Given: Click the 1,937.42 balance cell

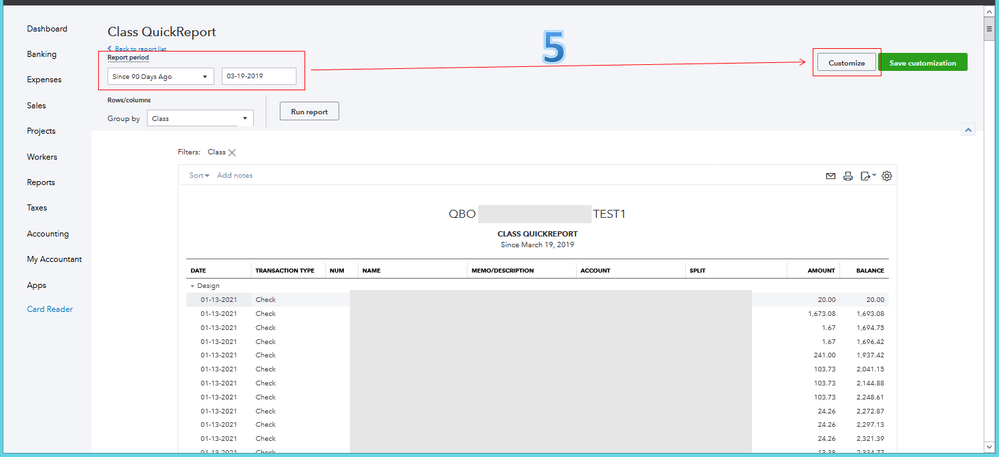Looking at the screenshot, I should coord(870,355).
